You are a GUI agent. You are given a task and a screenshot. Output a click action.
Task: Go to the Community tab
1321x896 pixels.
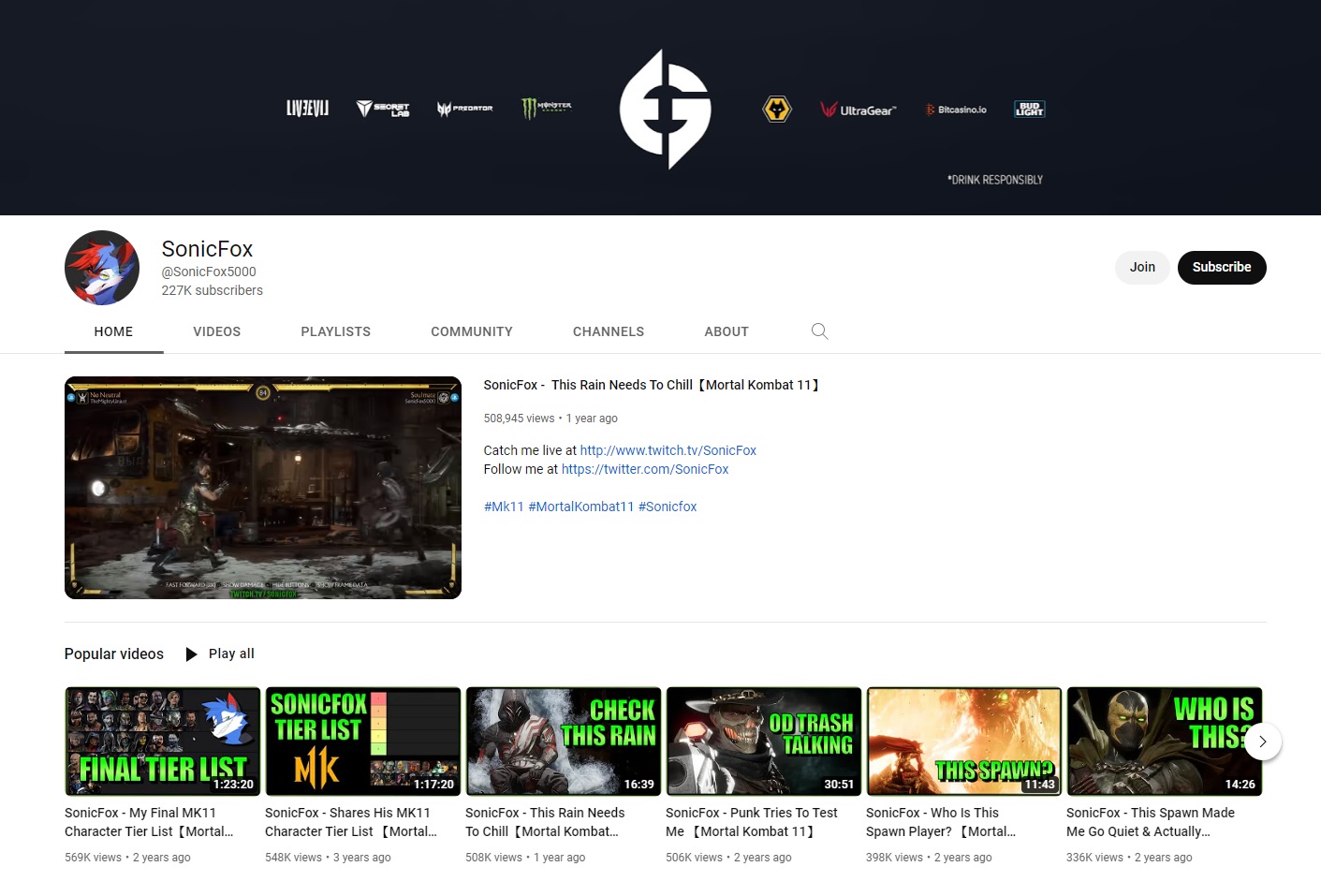click(x=471, y=331)
